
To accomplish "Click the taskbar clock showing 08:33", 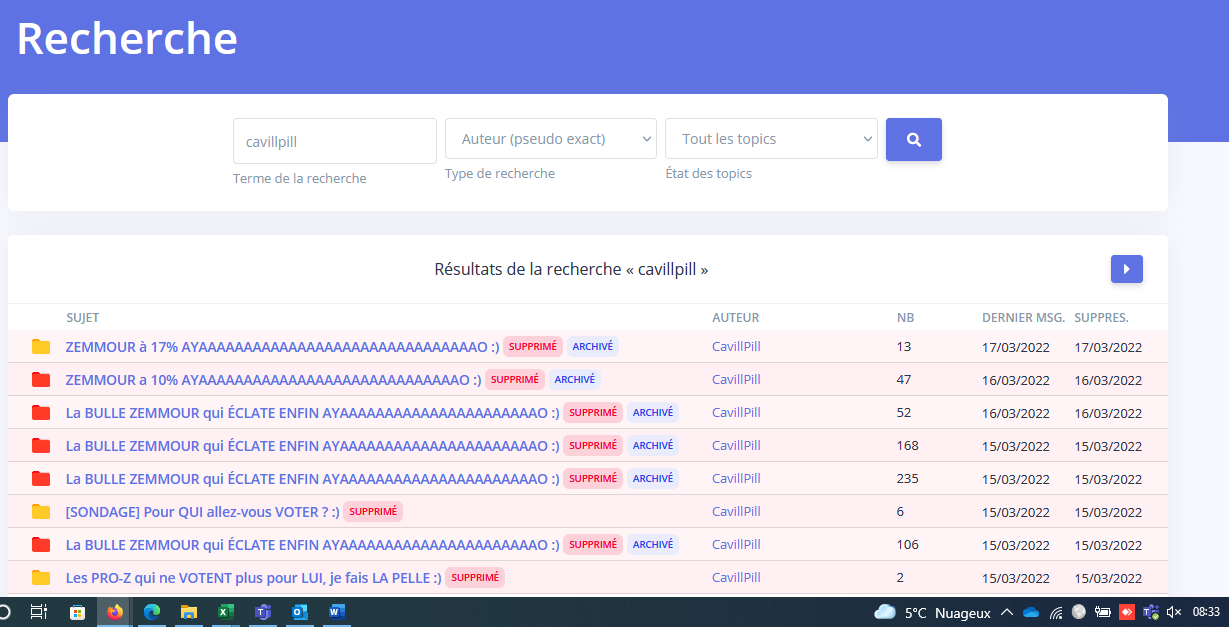I will click(x=1206, y=612).
